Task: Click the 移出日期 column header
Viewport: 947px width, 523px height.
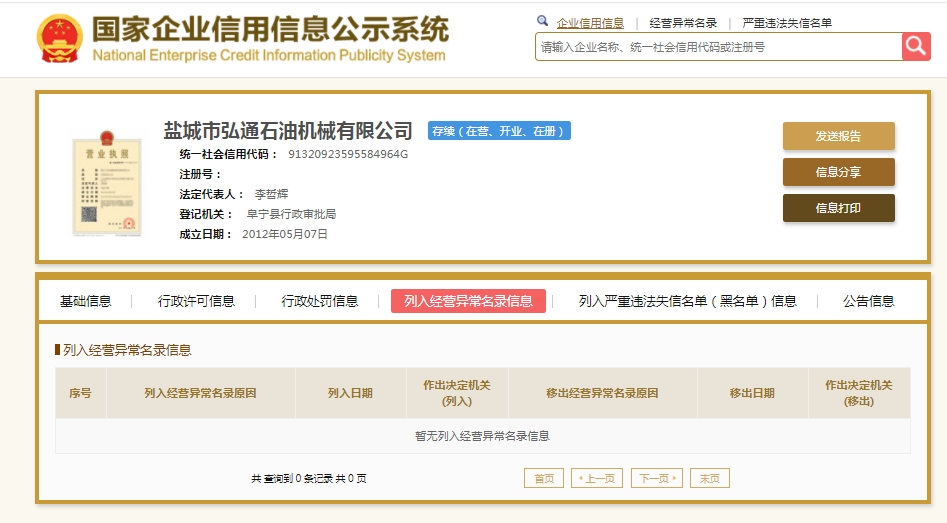Action: point(752,393)
